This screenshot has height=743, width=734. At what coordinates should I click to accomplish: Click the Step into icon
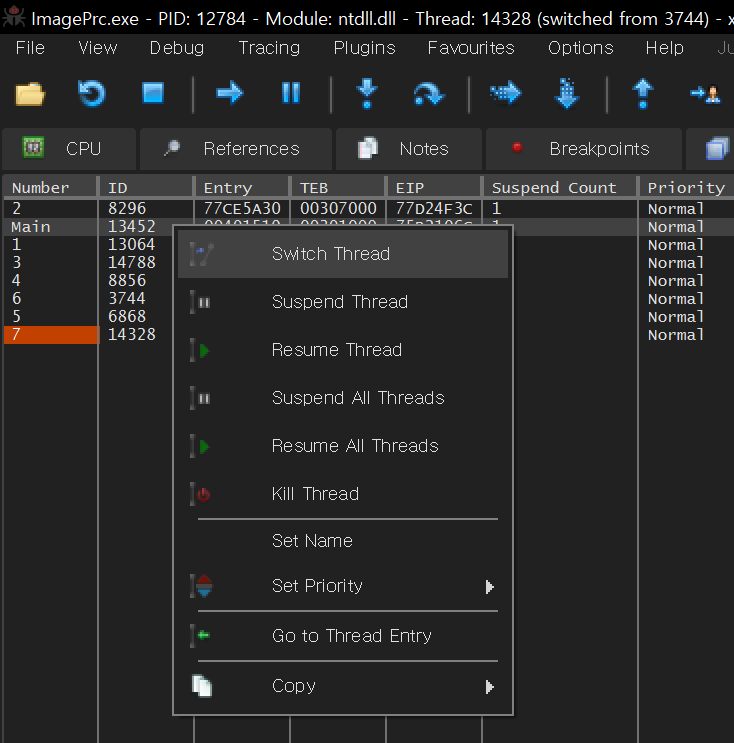367,94
